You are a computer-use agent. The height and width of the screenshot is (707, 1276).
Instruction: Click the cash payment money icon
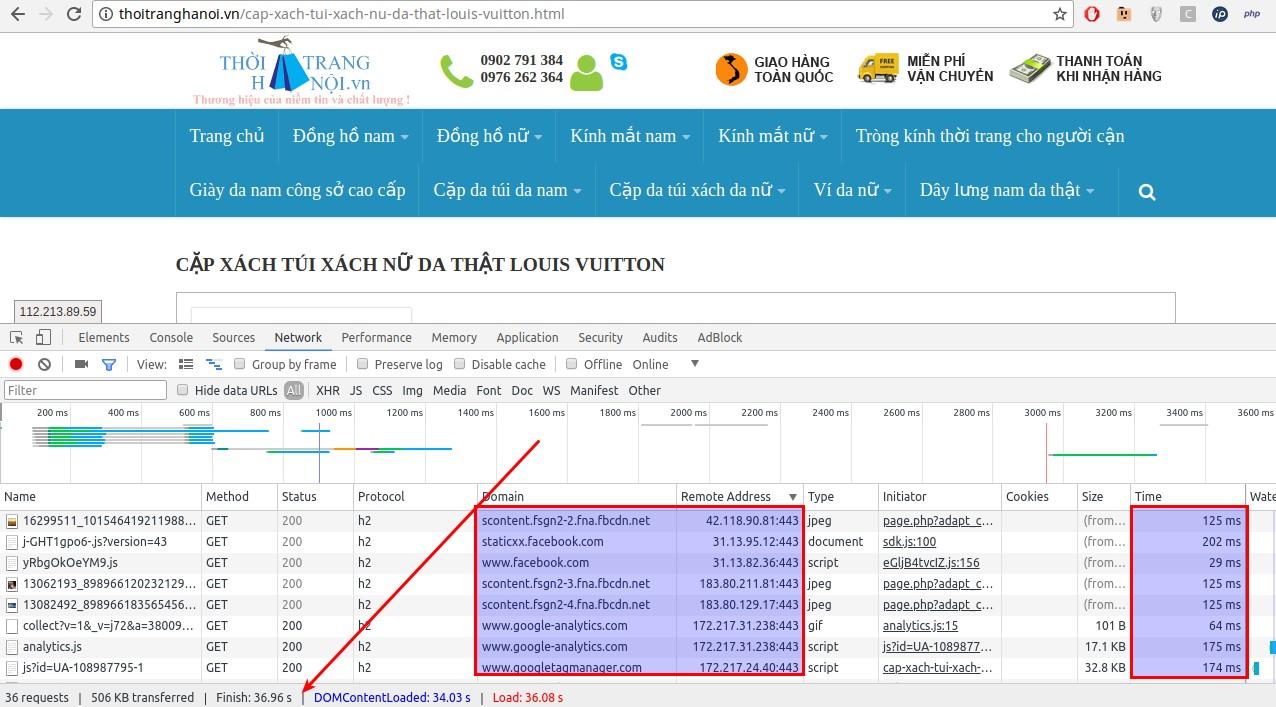click(x=1029, y=68)
